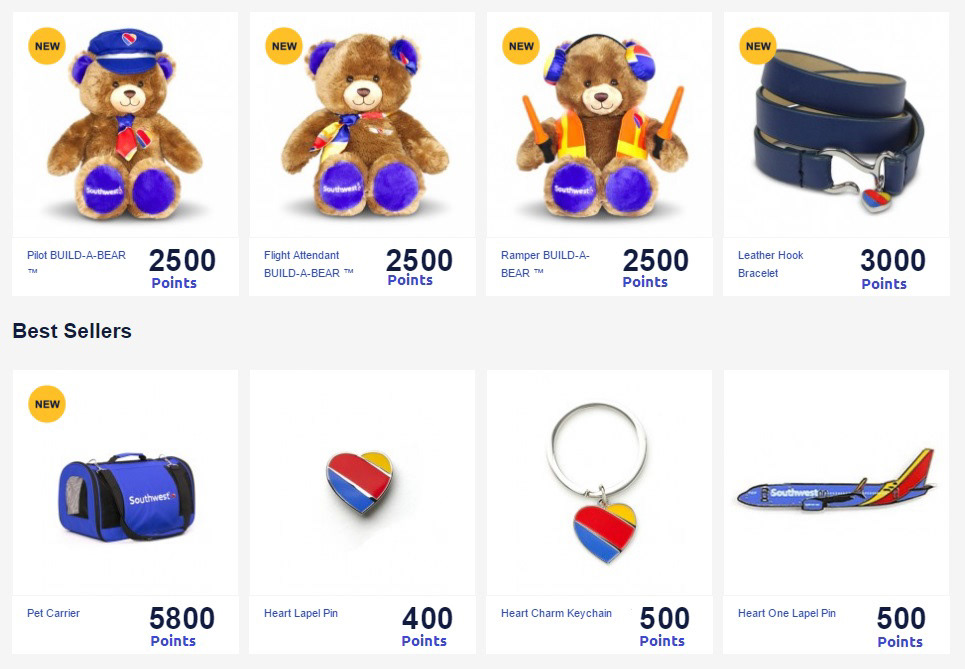Screen dimensions: 965x669
Task: Open the Heart Lapel Pin link
Action: (x=301, y=613)
